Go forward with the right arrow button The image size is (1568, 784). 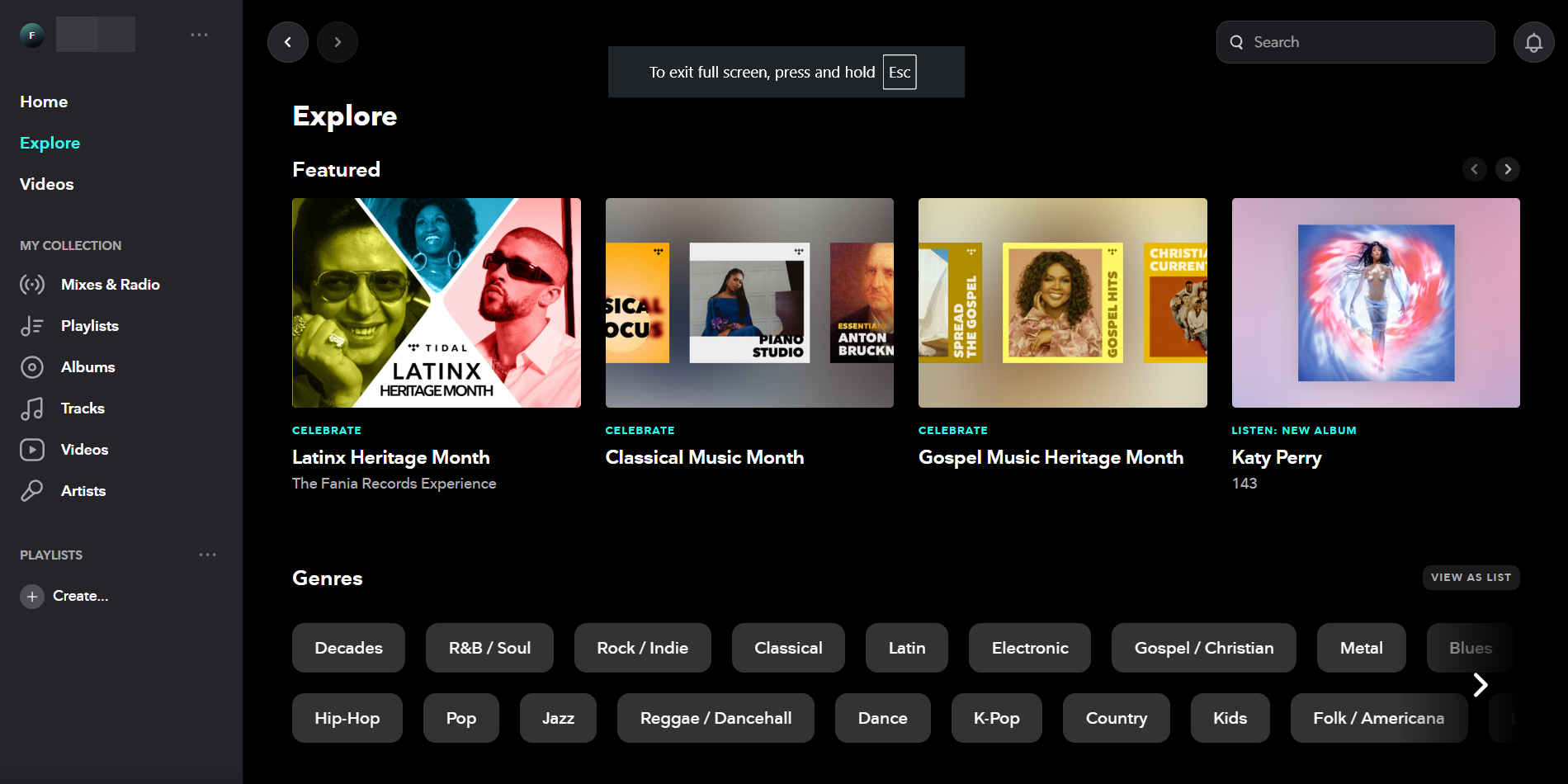click(x=338, y=42)
